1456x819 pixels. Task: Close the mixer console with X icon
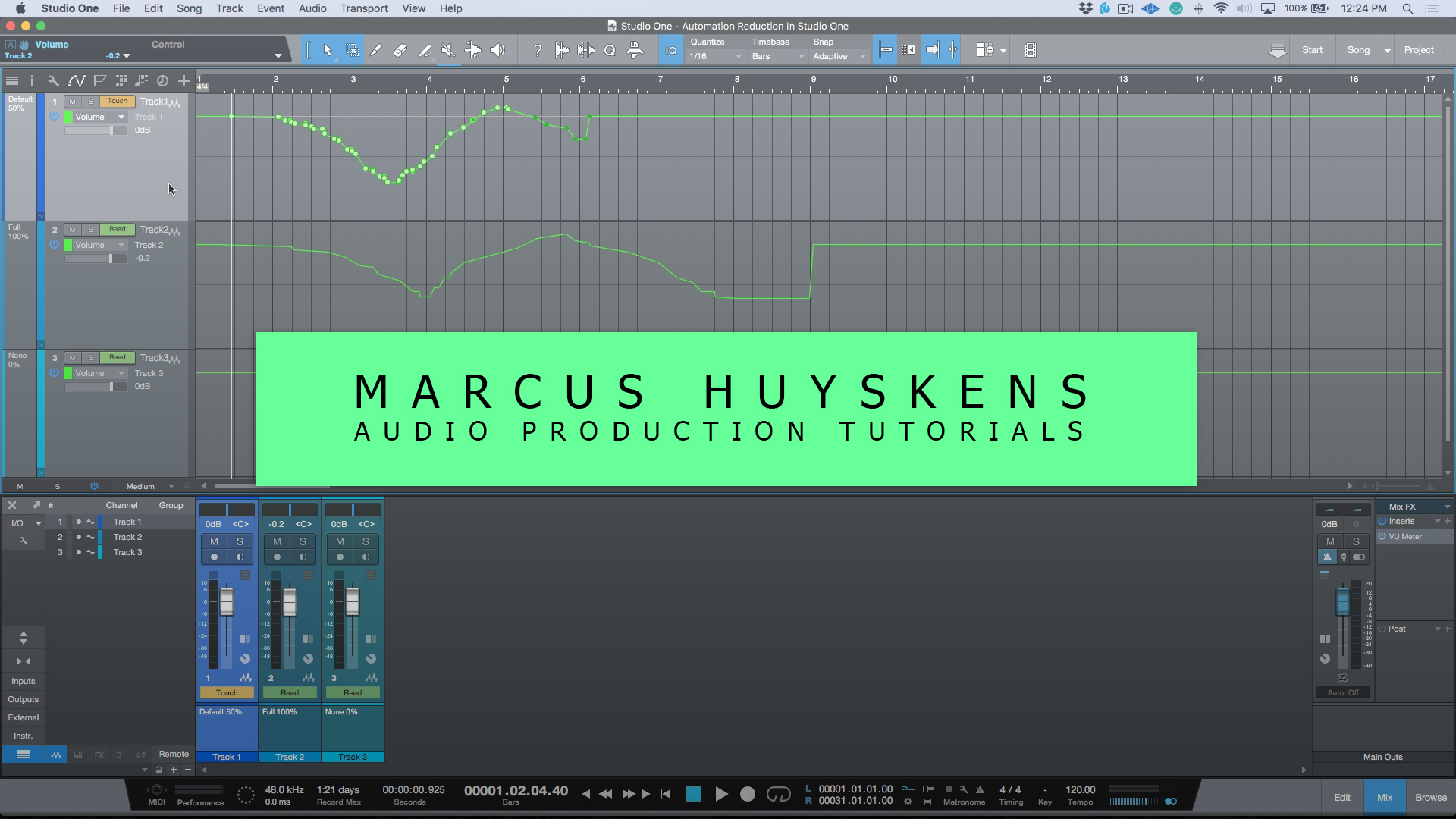(x=12, y=505)
